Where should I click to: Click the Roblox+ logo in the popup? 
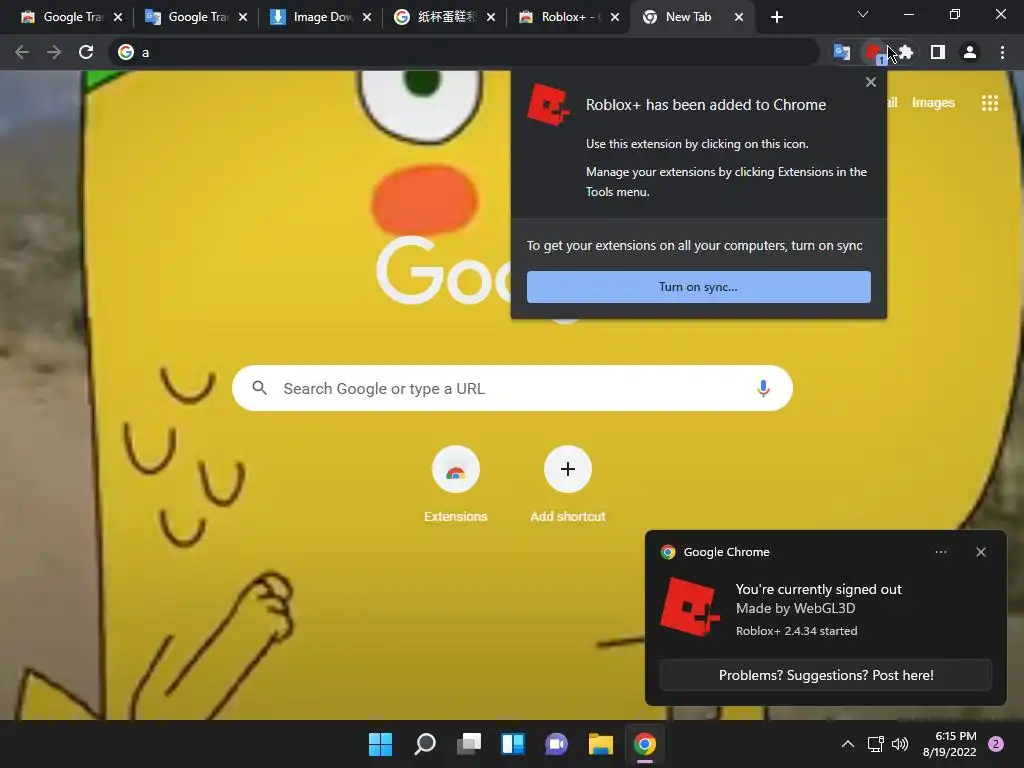click(x=548, y=104)
